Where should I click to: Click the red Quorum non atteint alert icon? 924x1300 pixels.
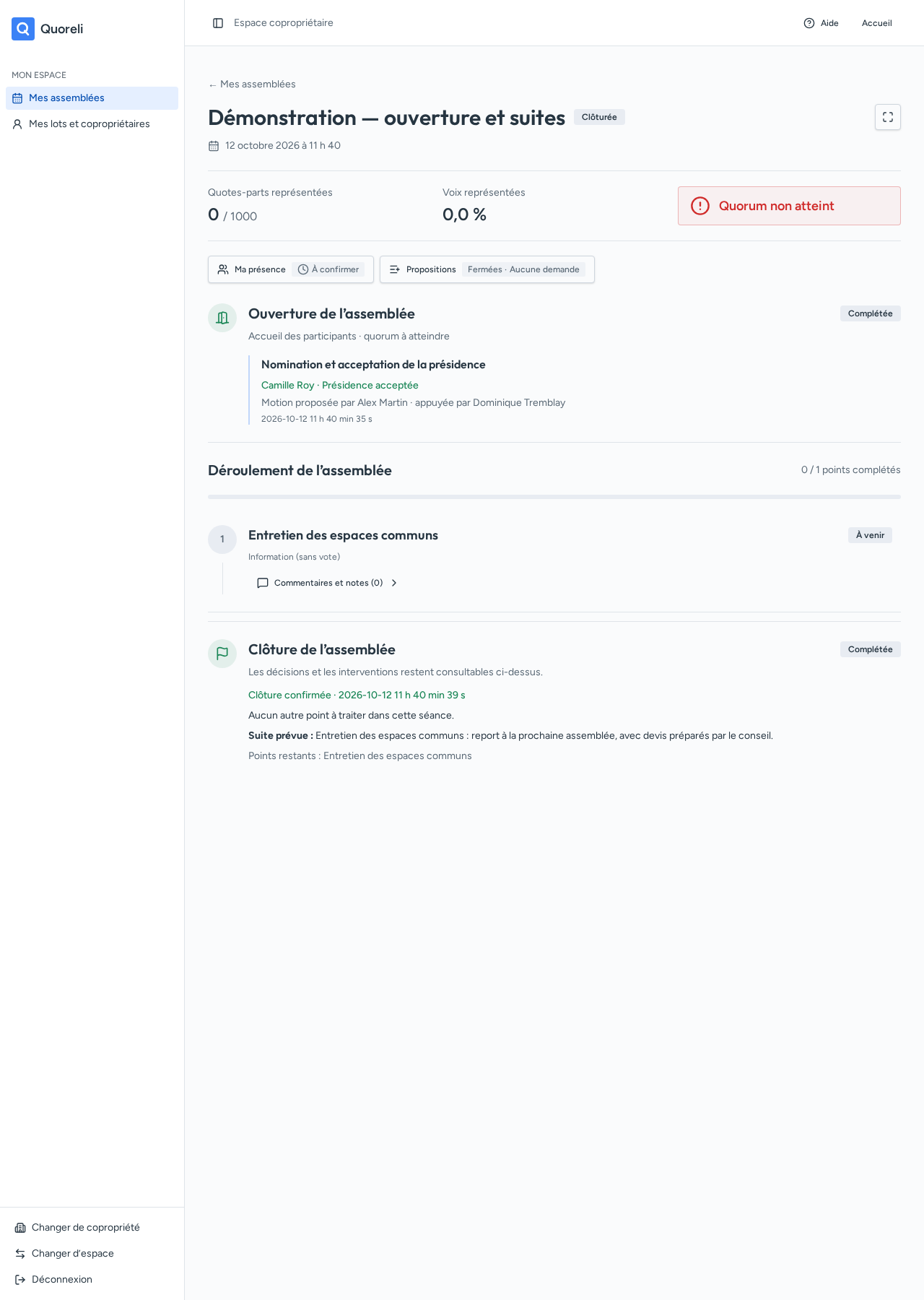click(x=700, y=206)
